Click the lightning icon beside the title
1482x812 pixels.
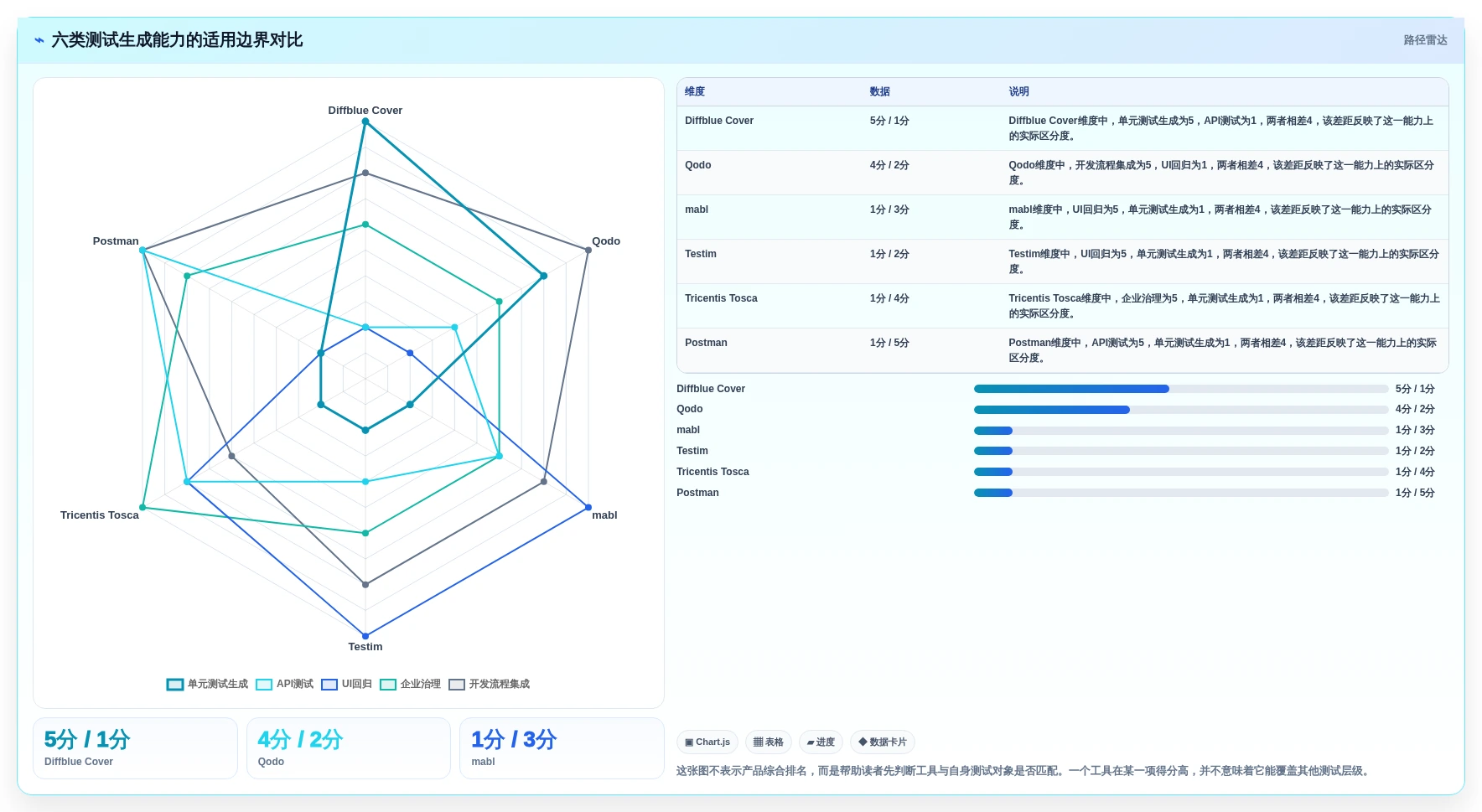click(x=39, y=40)
